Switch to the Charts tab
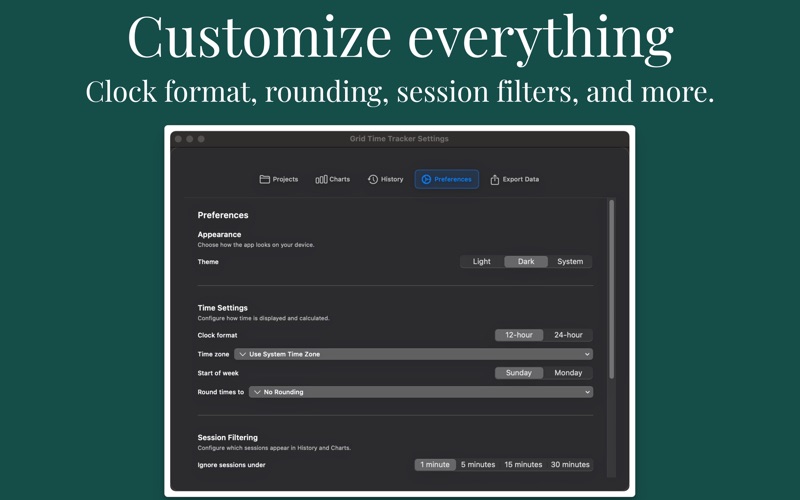800x500 pixels. 333,179
